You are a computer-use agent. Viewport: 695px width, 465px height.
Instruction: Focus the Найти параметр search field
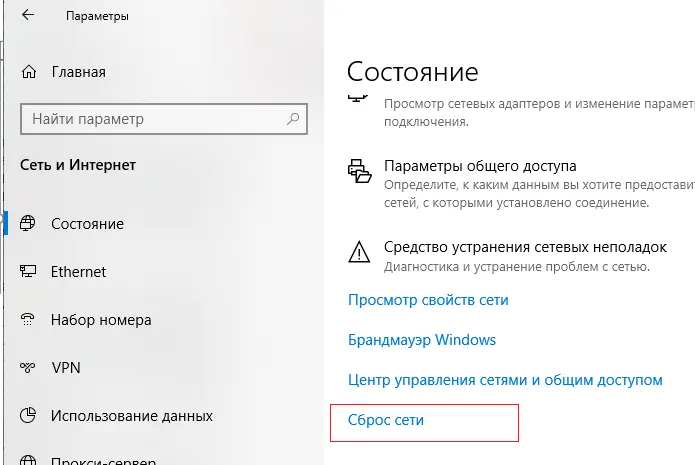pyautogui.click(x=164, y=119)
